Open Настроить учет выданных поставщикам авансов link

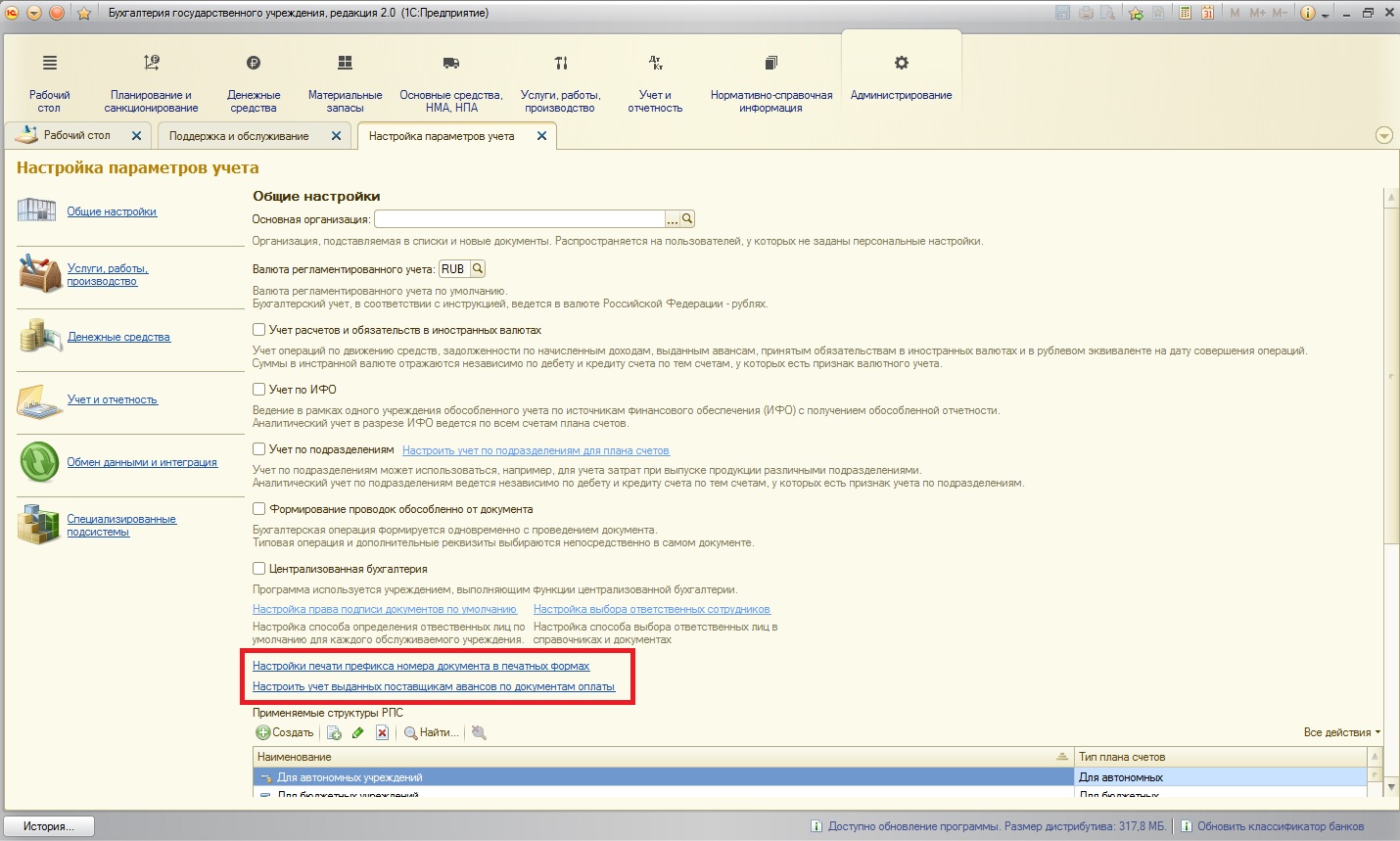click(x=434, y=686)
